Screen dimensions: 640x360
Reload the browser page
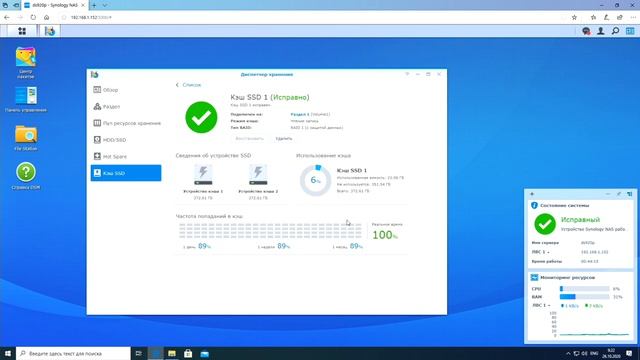tap(33, 18)
